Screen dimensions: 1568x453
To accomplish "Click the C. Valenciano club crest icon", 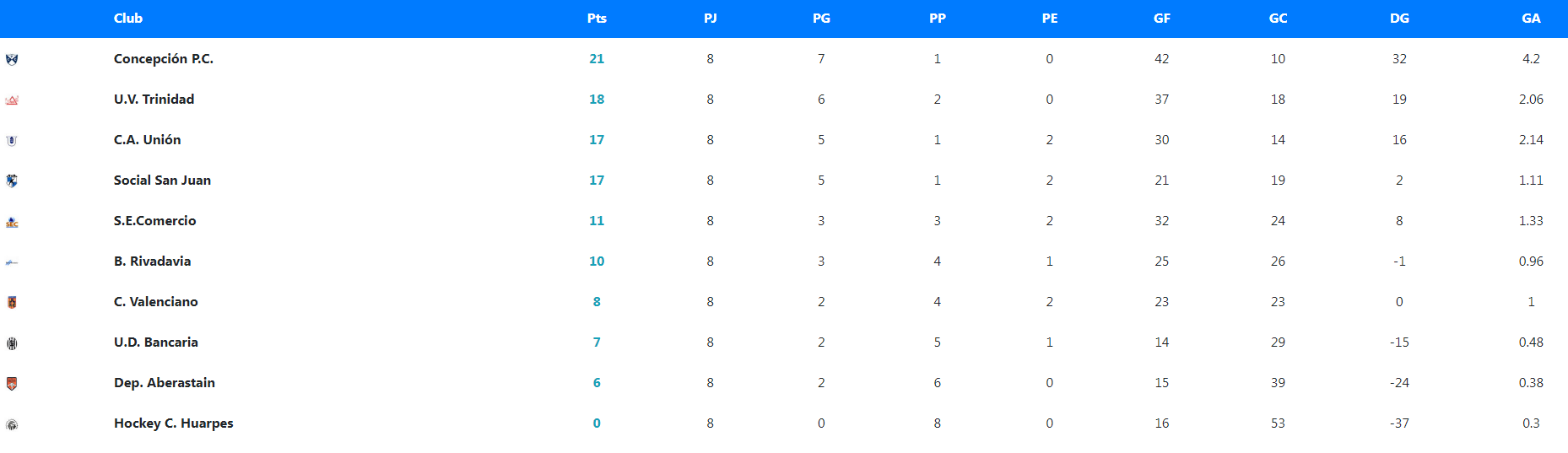I will [x=12, y=302].
